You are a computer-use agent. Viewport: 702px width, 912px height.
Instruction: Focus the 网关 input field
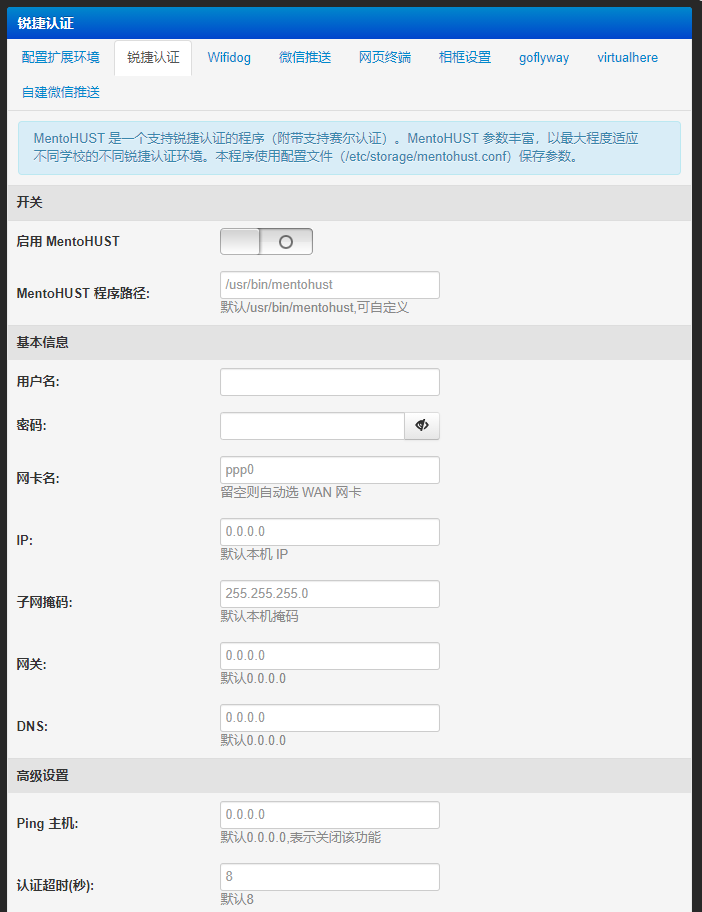[329, 656]
